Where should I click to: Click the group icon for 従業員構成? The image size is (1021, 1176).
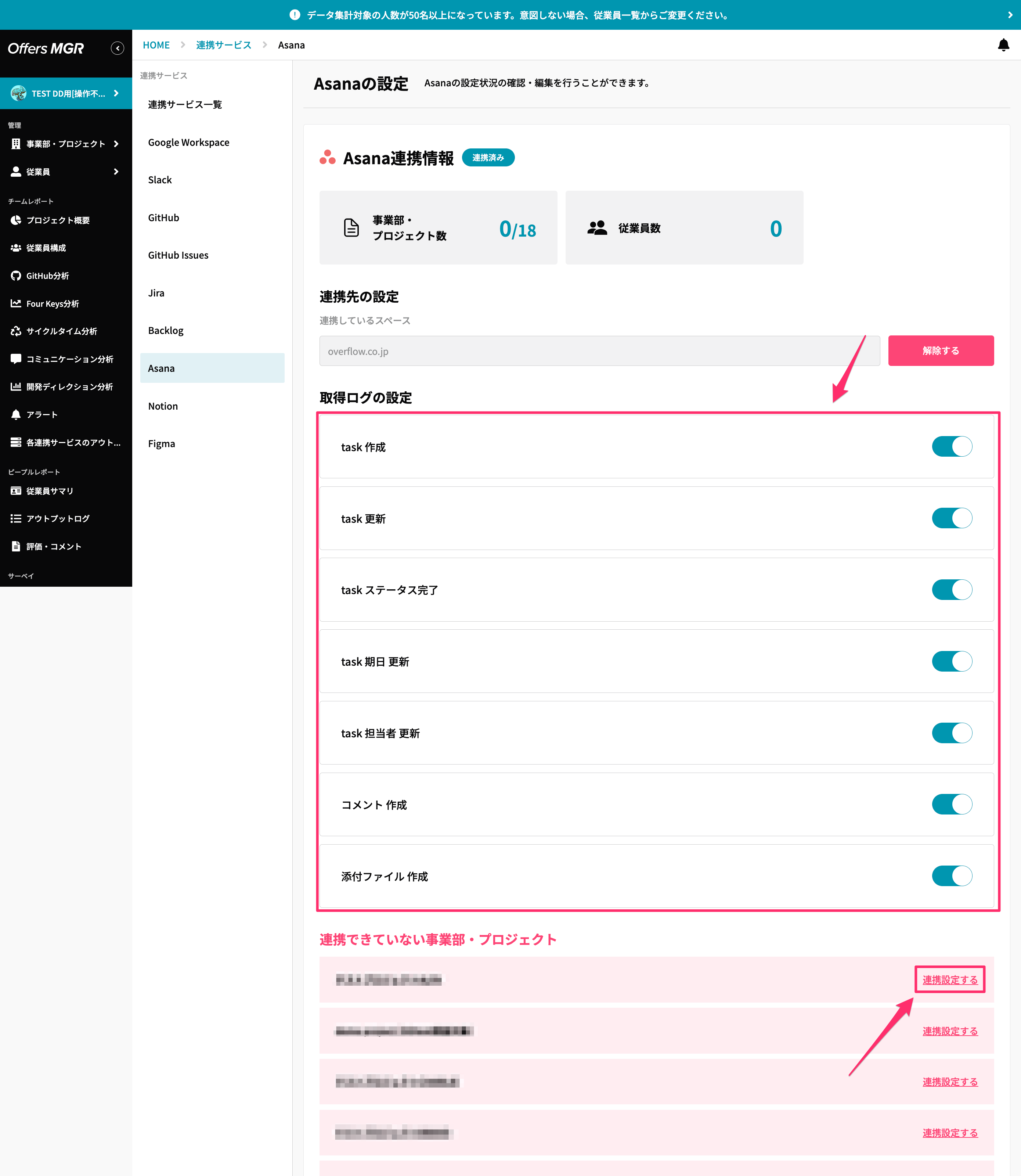(16, 248)
